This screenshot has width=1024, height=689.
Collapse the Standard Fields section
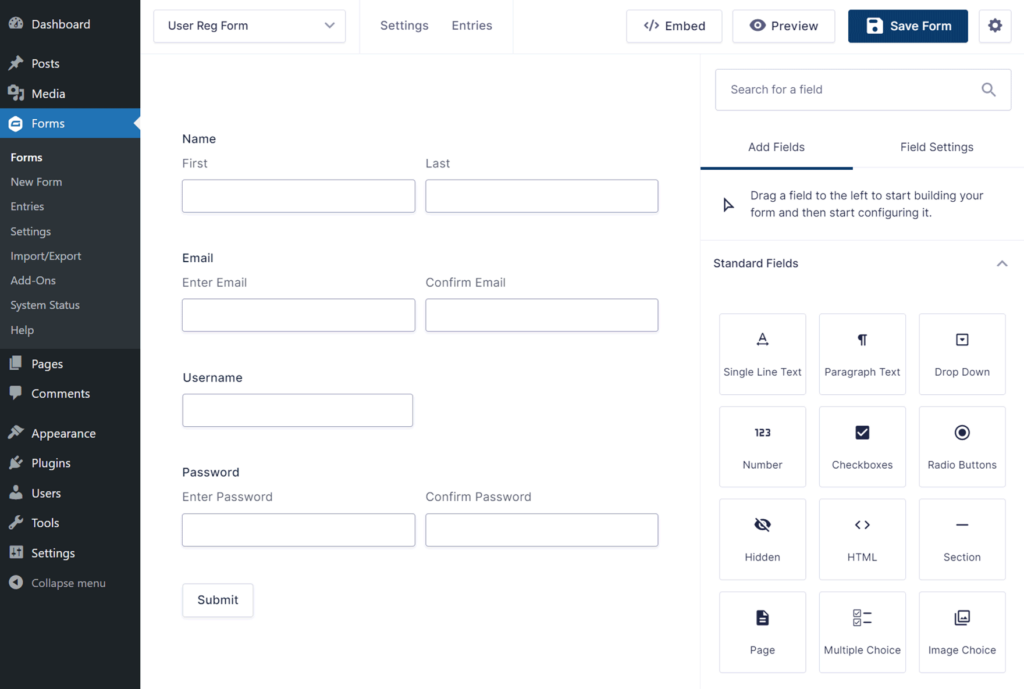coord(1002,263)
